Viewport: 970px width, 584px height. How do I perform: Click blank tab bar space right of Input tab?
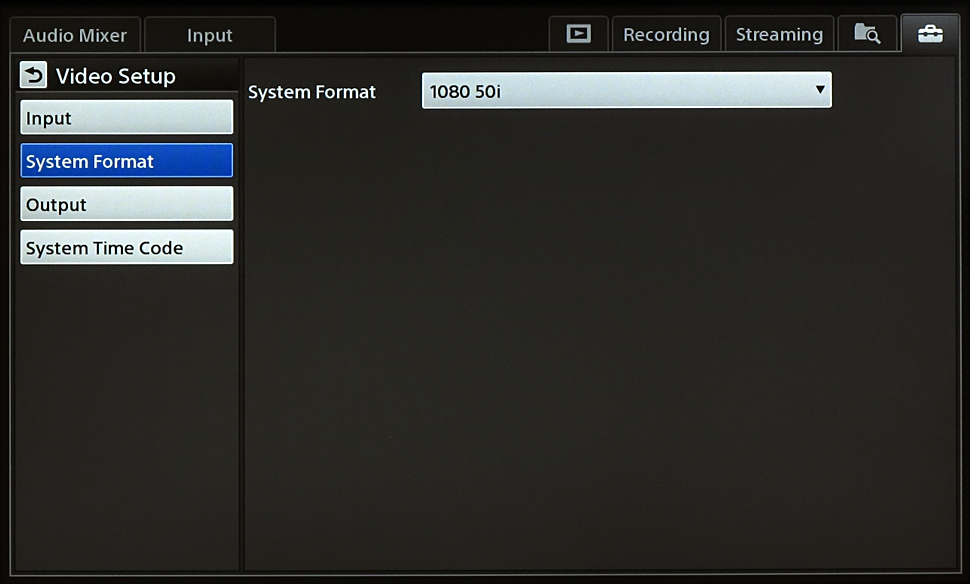point(410,35)
